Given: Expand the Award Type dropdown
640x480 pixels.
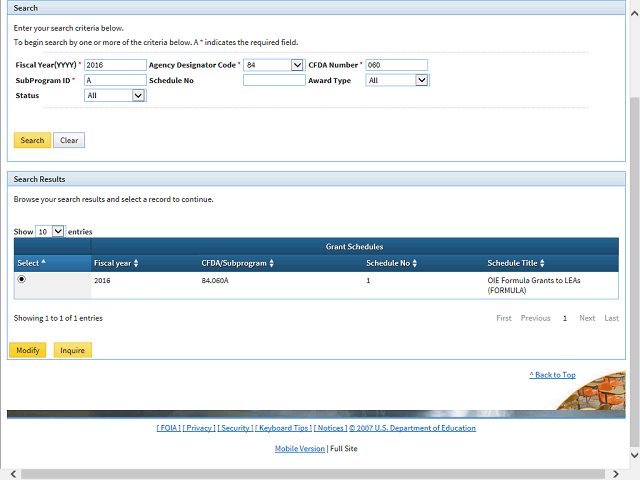Looking at the screenshot, I should (x=421, y=80).
